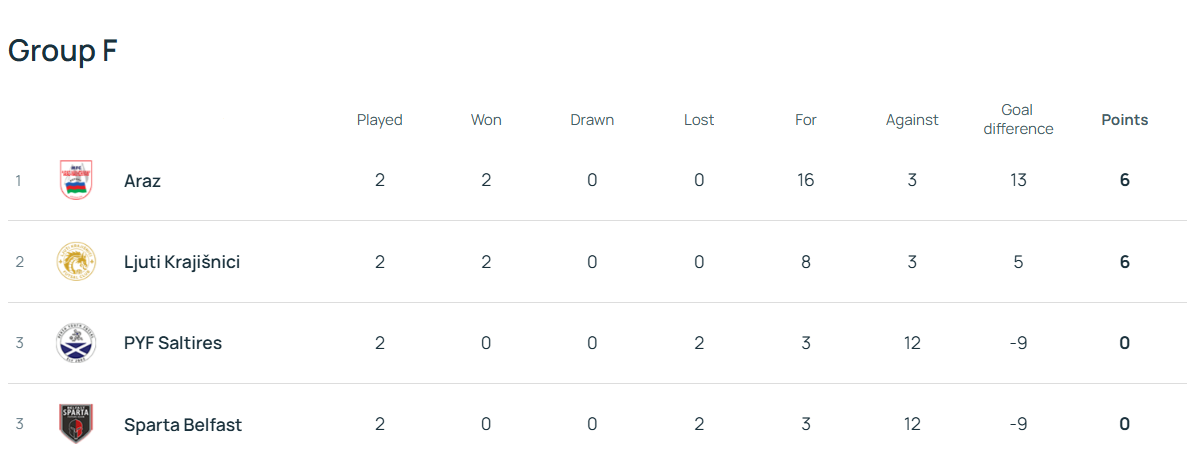Open the Araz team link

tap(142, 181)
